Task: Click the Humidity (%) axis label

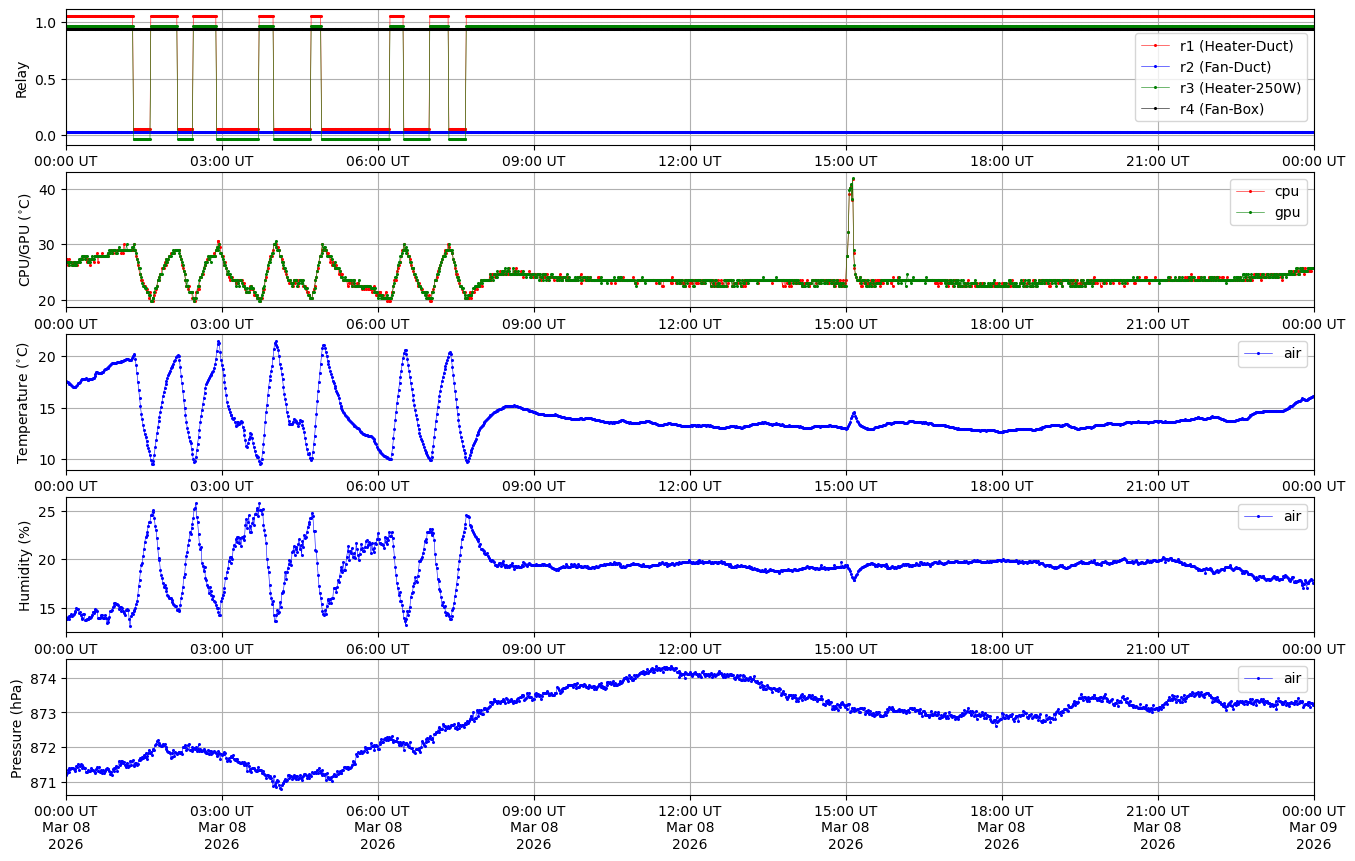Action: point(25,565)
